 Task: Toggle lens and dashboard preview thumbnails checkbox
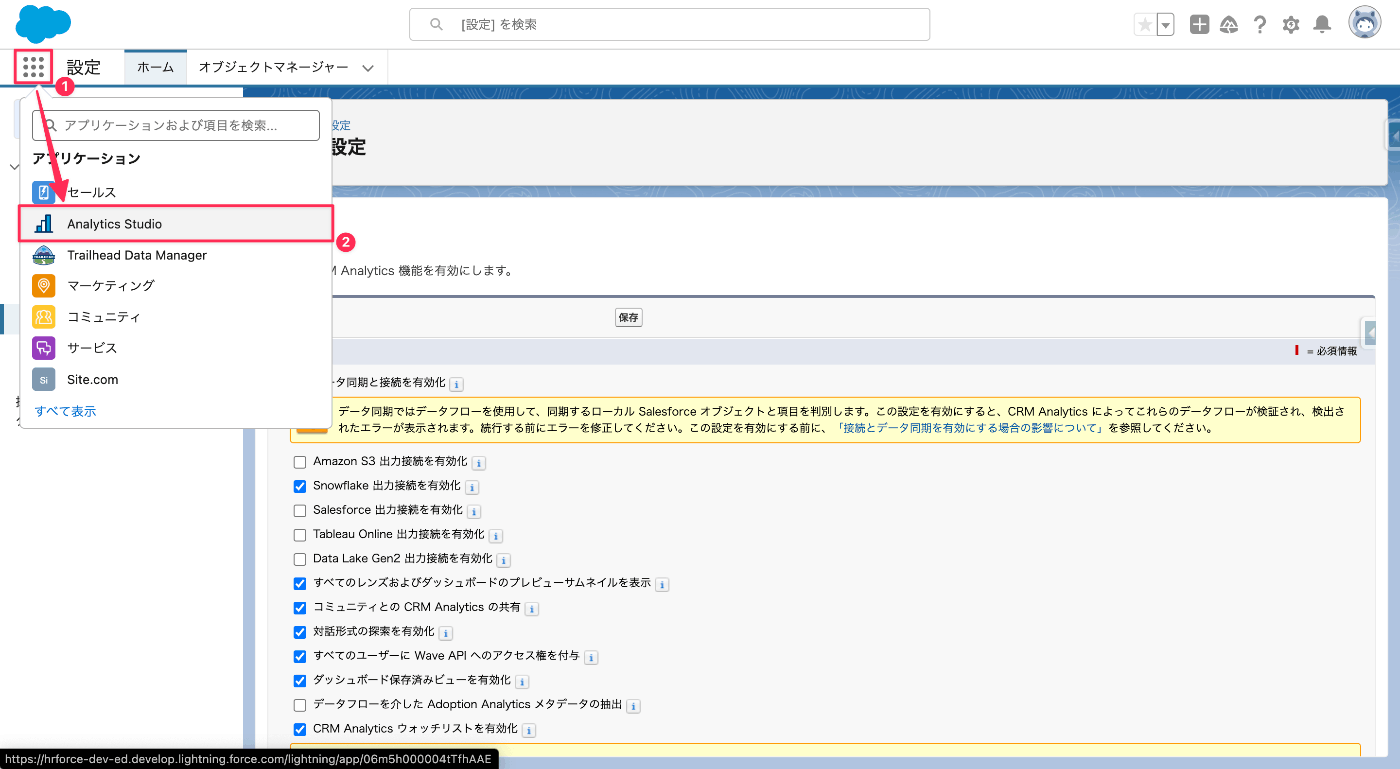300,584
